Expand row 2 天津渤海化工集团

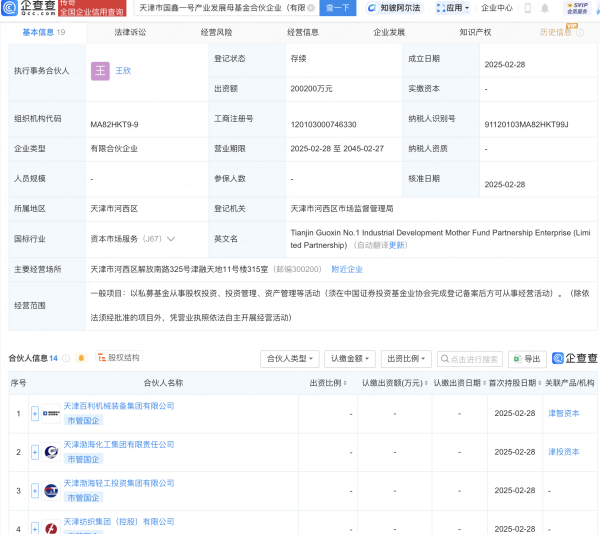pos(35,452)
